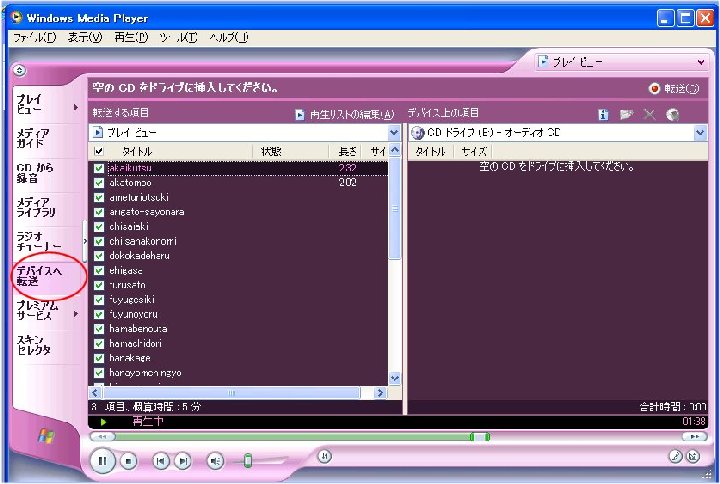This screenshot has height=484, width=720.
Task: Uncheck the chisaiaki track checkbox
Action: coord(99,226)
